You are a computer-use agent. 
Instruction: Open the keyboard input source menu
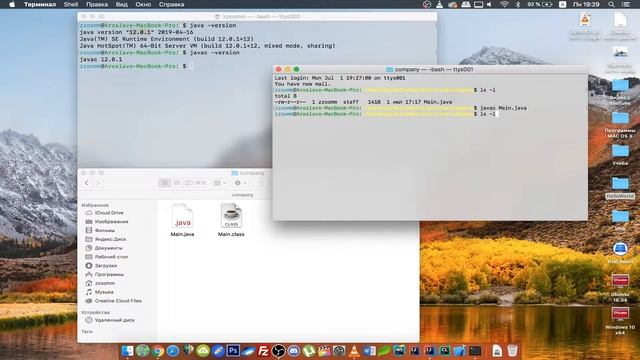(x=562, y=4)
